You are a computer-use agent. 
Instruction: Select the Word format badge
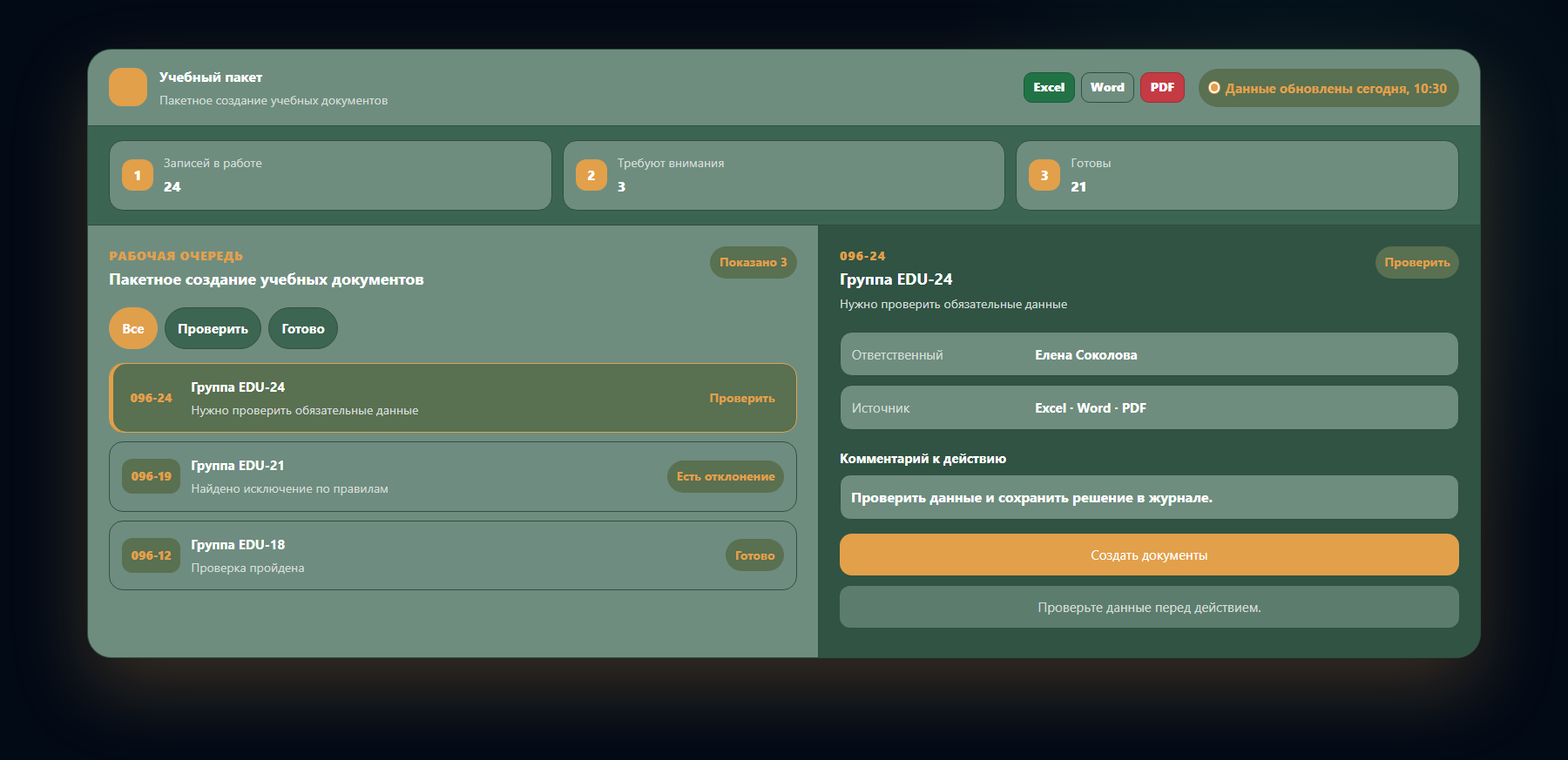click(x=1107, y=87)
